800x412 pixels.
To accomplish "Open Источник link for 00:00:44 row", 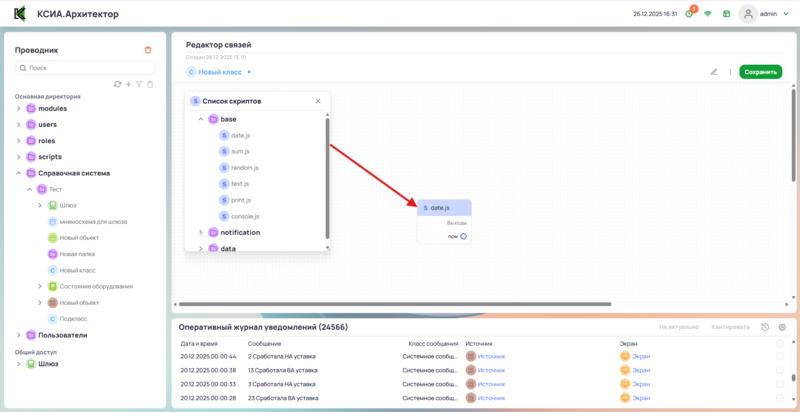I will [x=491, y=356].
